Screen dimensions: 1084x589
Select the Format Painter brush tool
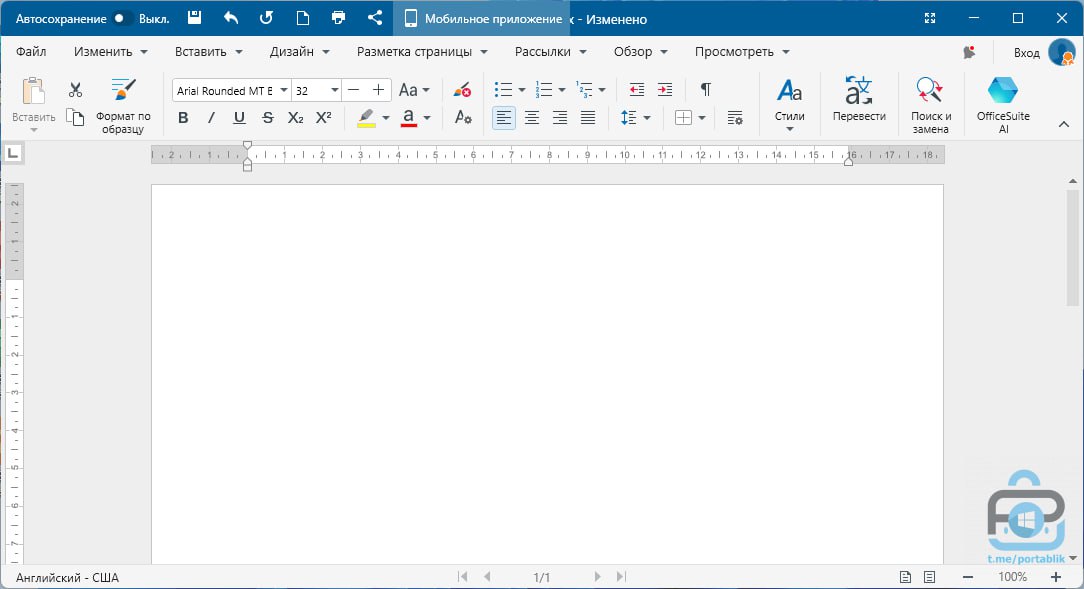click(123, 104)
